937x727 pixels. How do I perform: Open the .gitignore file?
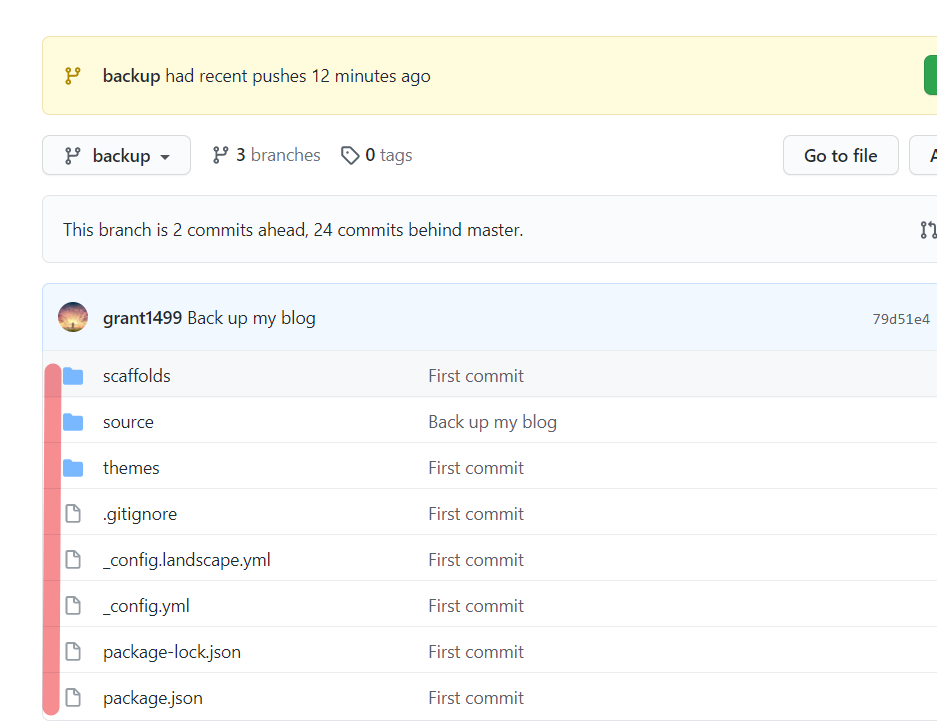pyautogui.click(x=140, y=514)
